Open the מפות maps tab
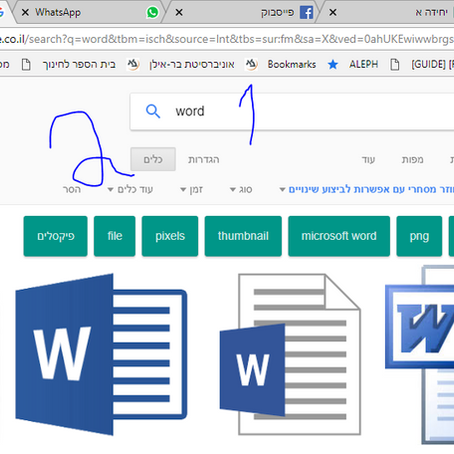Viewport: 454px width, 454px height. pos(412,160)
